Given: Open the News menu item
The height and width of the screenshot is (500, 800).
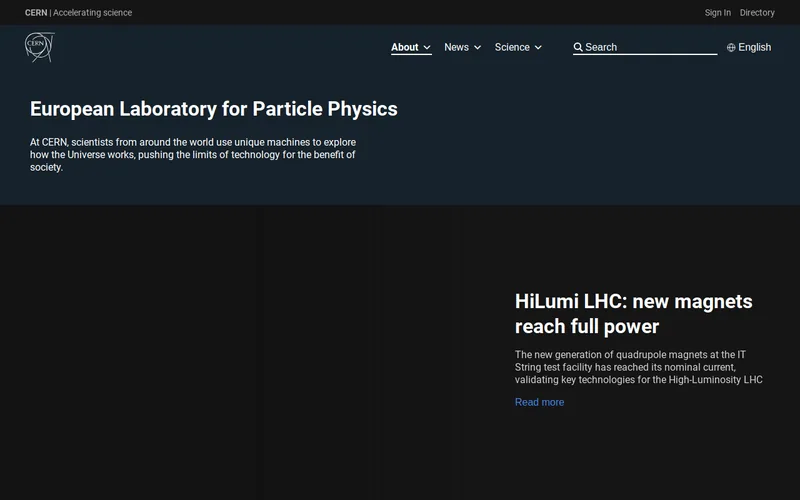Looking at the screenshot, I should (456, 47).
